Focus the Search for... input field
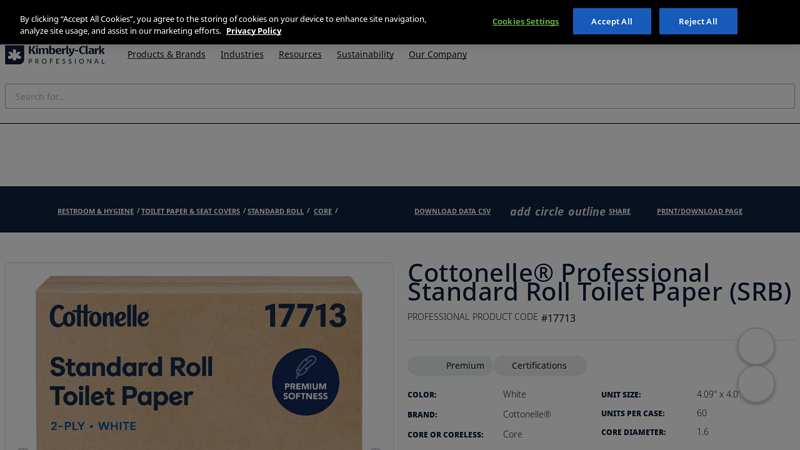 [400, 96]
